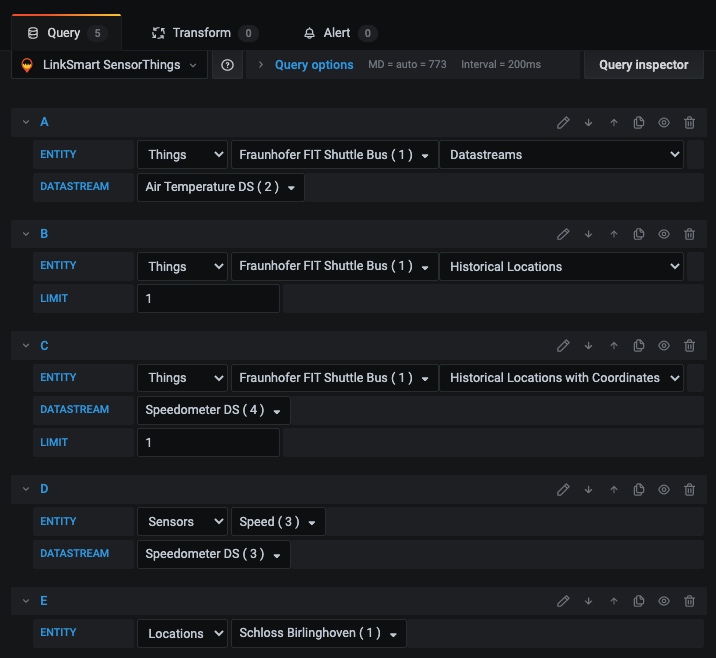The image size is (716, 658).
Task: Switch to the Query tab
Action: [x=67, y=33]
